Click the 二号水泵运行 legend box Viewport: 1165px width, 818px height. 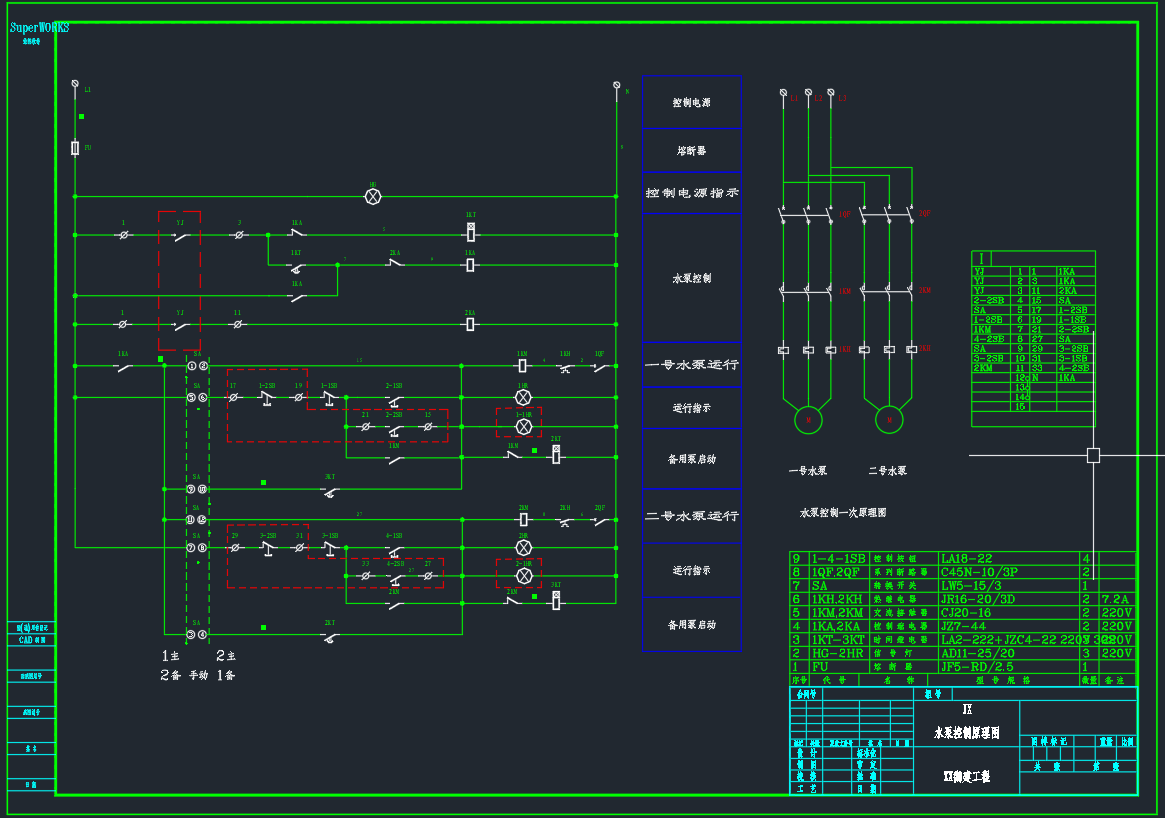691,516
